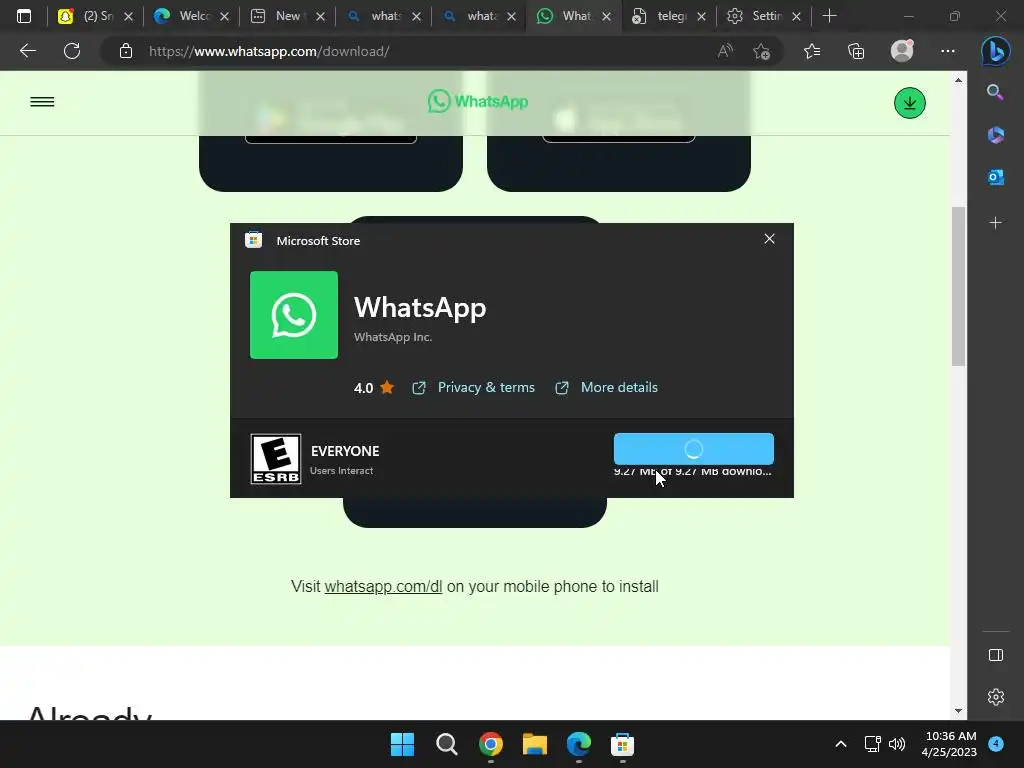
Task: Refresh the WhatsApp download page
Action: point(72,51)
